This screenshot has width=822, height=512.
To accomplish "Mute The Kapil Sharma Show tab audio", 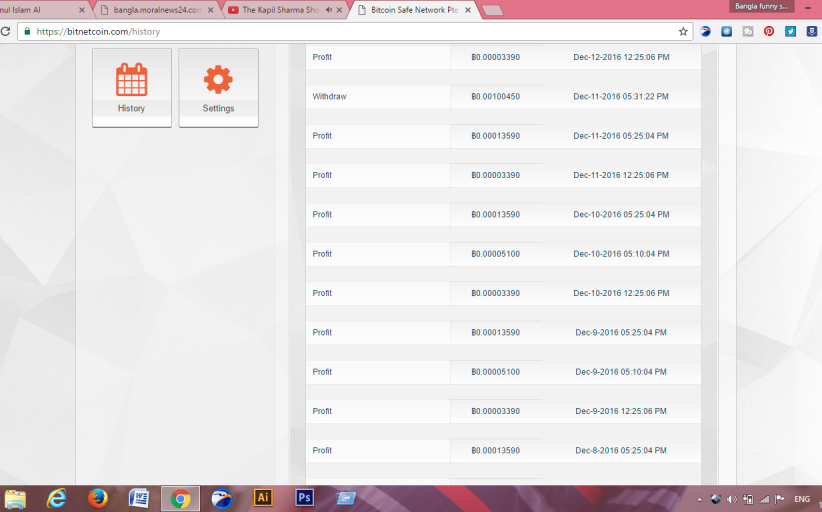I will point(328,10).
